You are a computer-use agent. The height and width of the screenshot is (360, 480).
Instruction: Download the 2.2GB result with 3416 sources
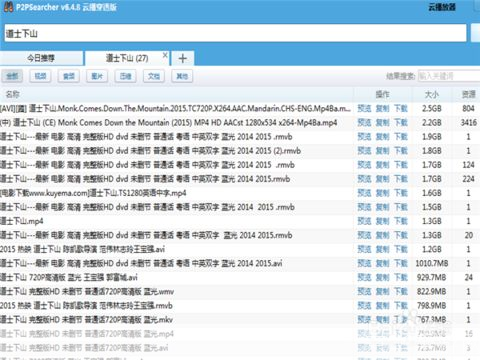tap(401, 122)
